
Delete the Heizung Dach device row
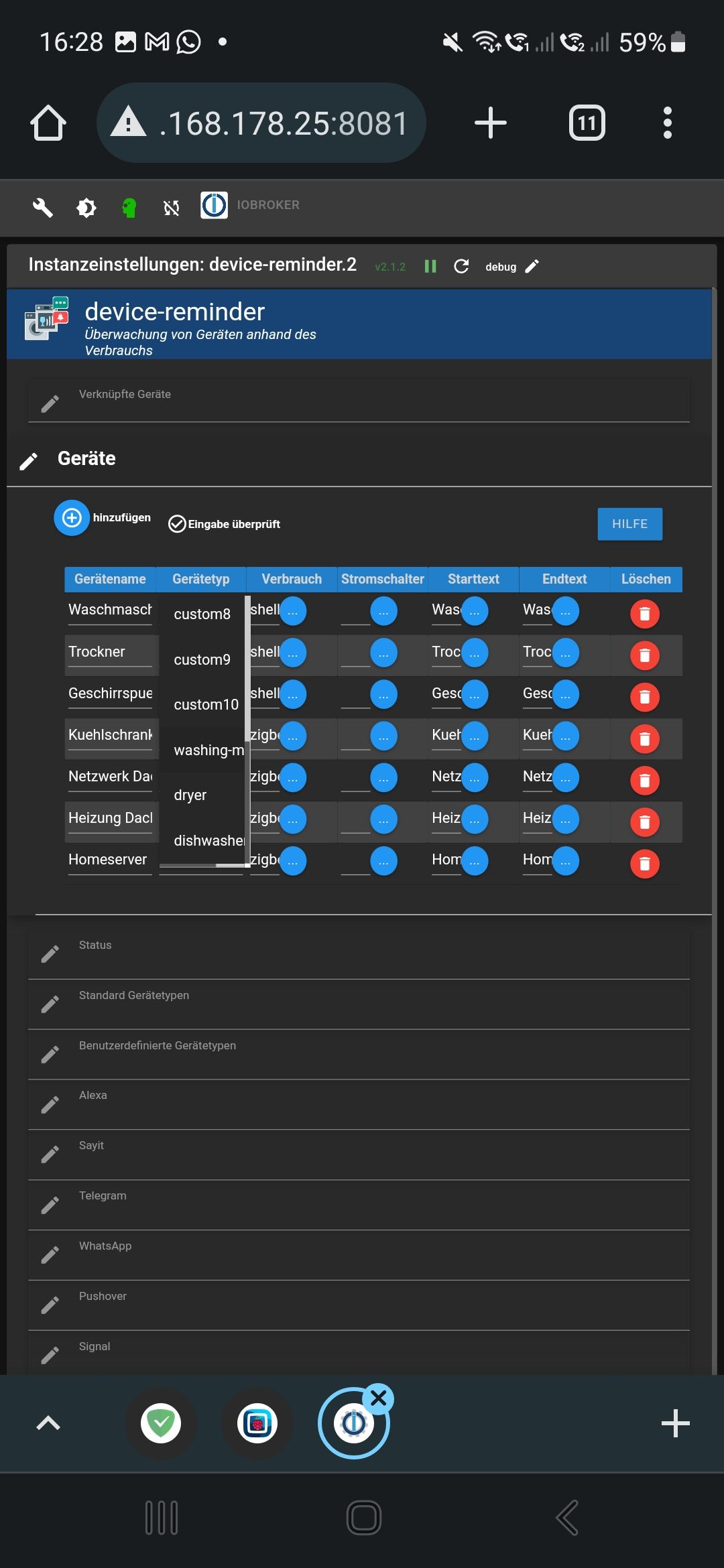pyautogui.click(x=645, y=822)
